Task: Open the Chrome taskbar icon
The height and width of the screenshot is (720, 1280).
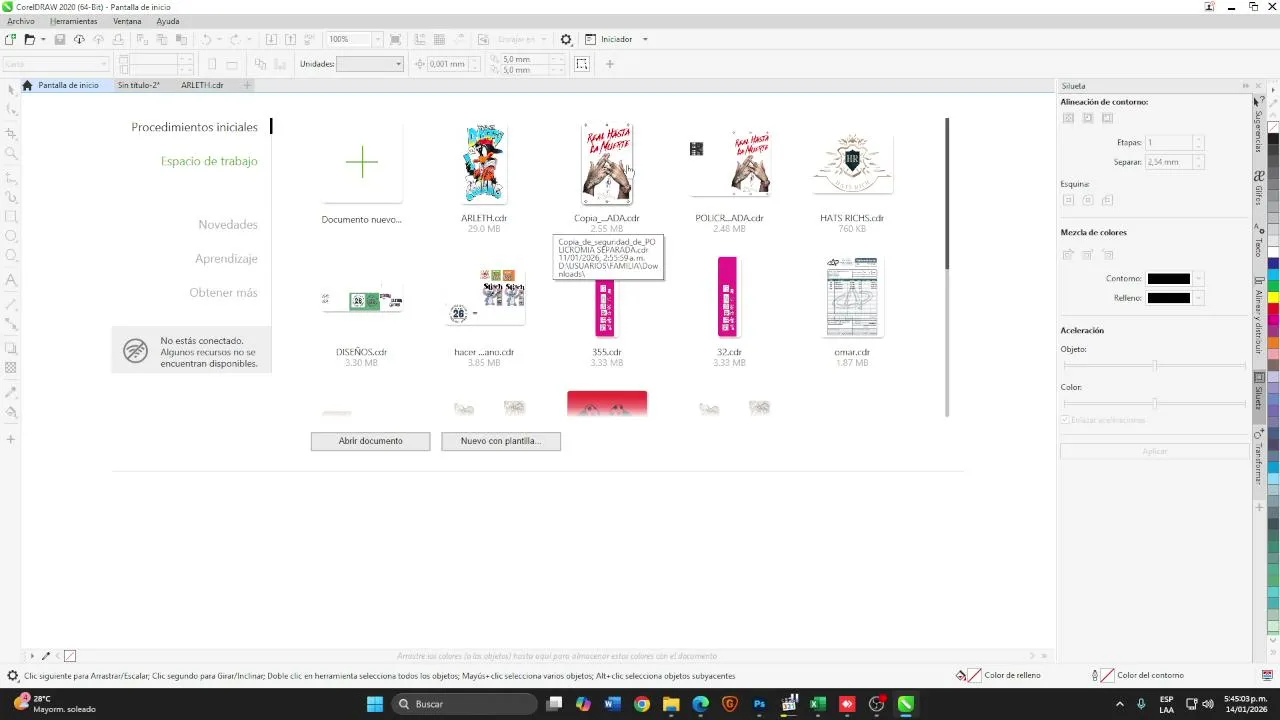Action: click(642, 704)
